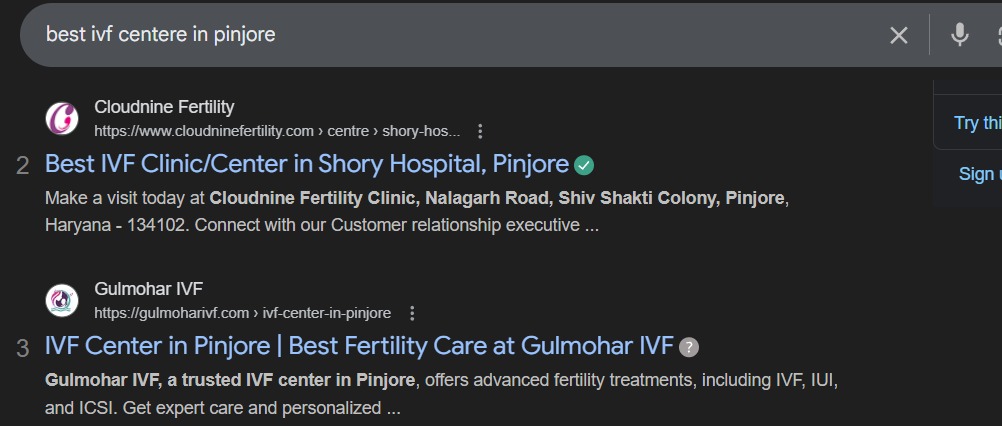Click the Gulmohar IVF result description snippet

point(440,394)
